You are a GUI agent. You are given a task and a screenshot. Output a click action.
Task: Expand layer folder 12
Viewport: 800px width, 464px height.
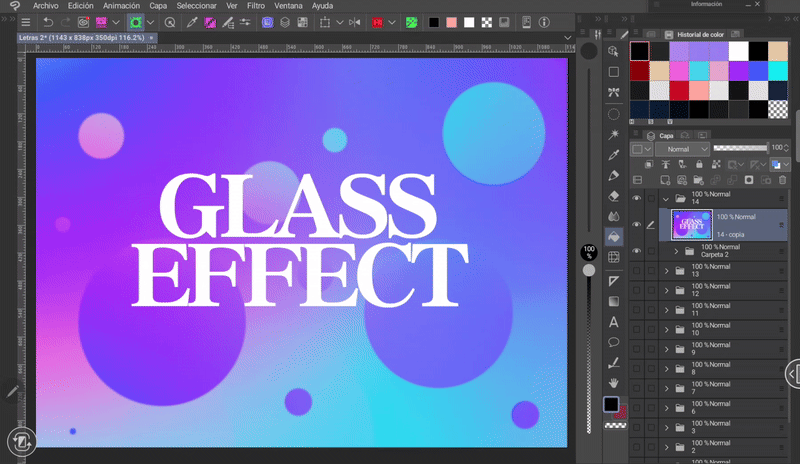(x=666, y=291)
